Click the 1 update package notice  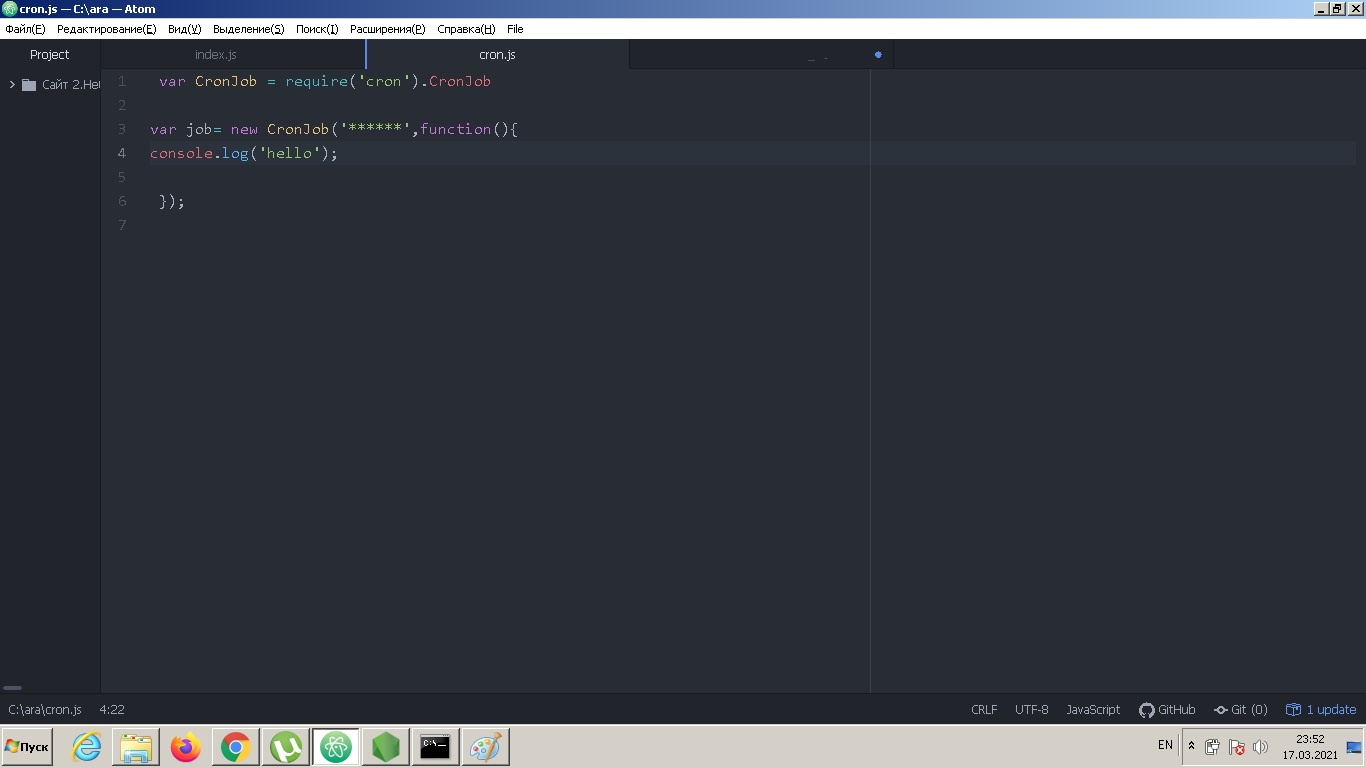click(x=1321, y=709)
